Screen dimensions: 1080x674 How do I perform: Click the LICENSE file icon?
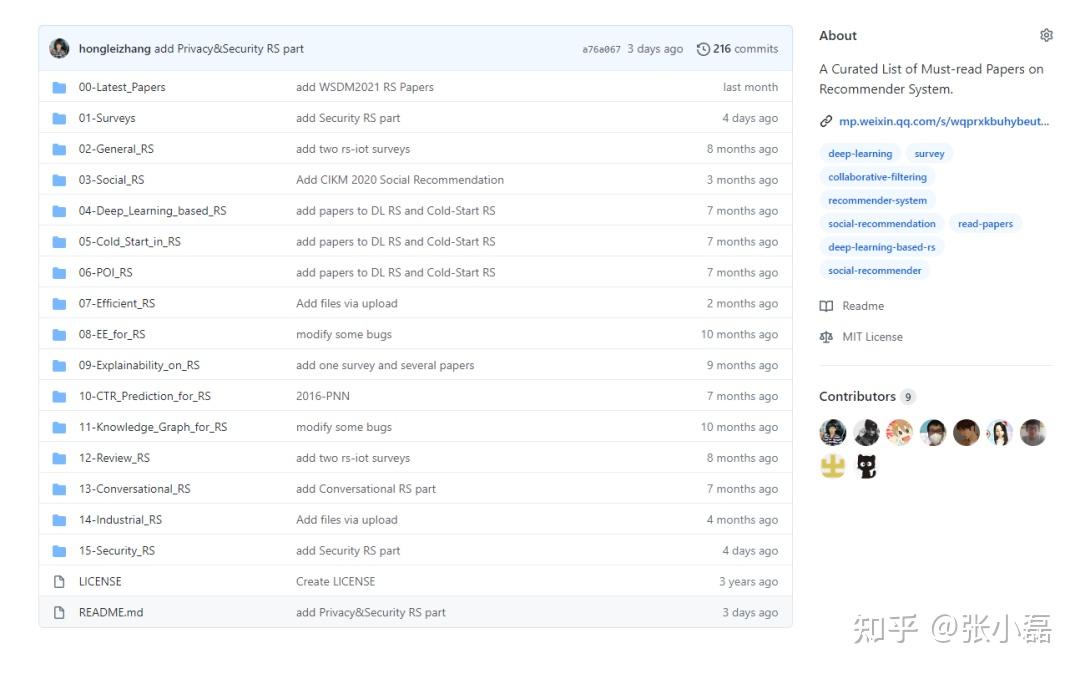tap(59, 581)
